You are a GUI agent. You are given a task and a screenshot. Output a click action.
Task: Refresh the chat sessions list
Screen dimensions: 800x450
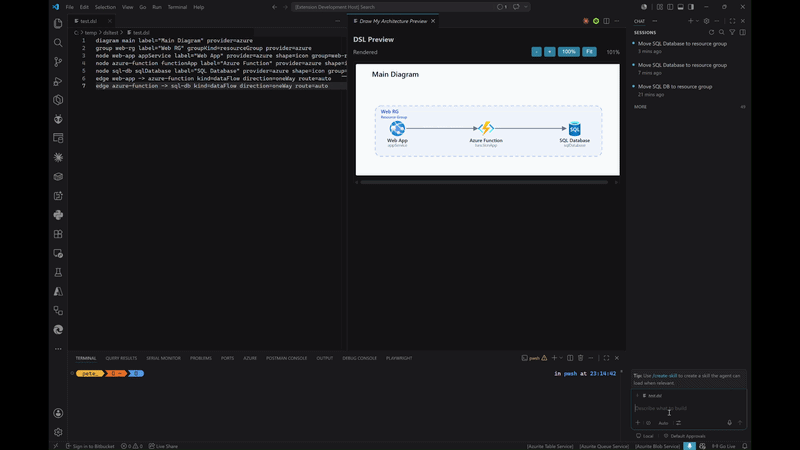point(711,32)
